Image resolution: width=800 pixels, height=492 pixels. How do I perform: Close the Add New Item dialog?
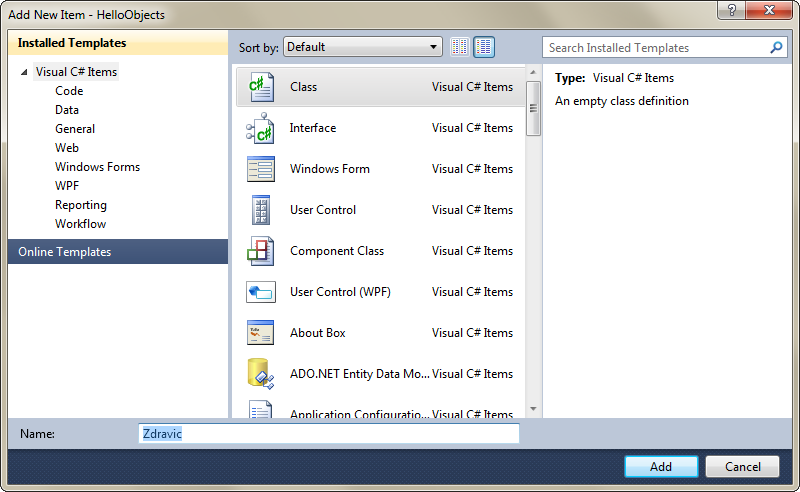(770, 10)
